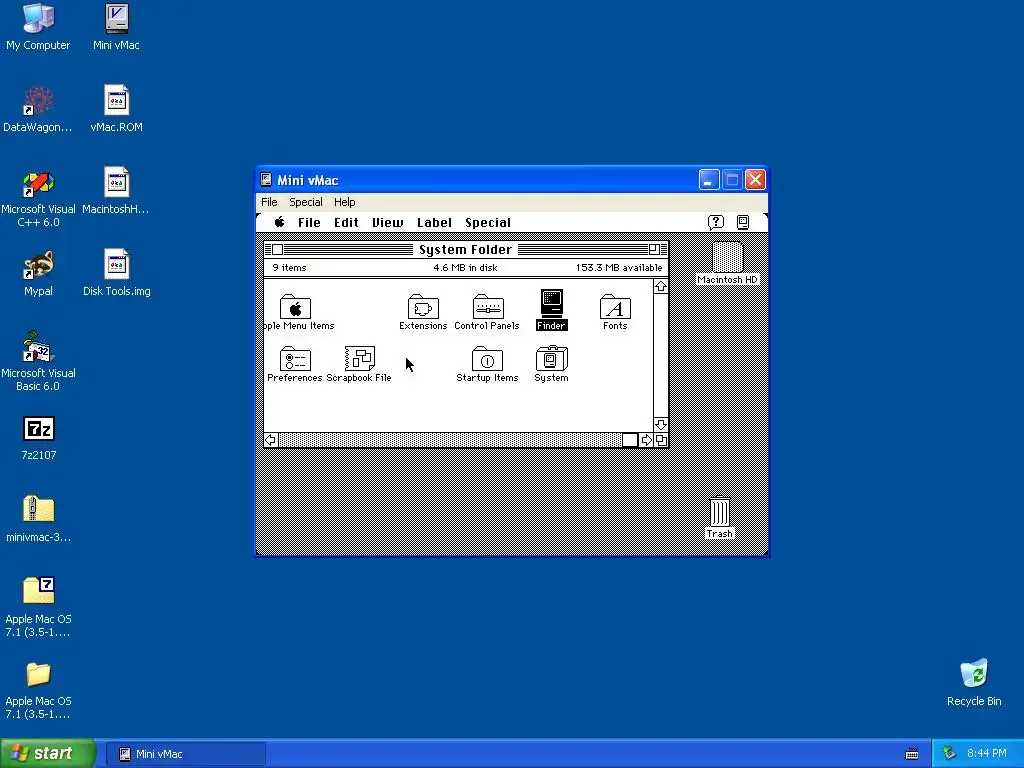Open the Application menu icon at right

[x=743, y=223]
